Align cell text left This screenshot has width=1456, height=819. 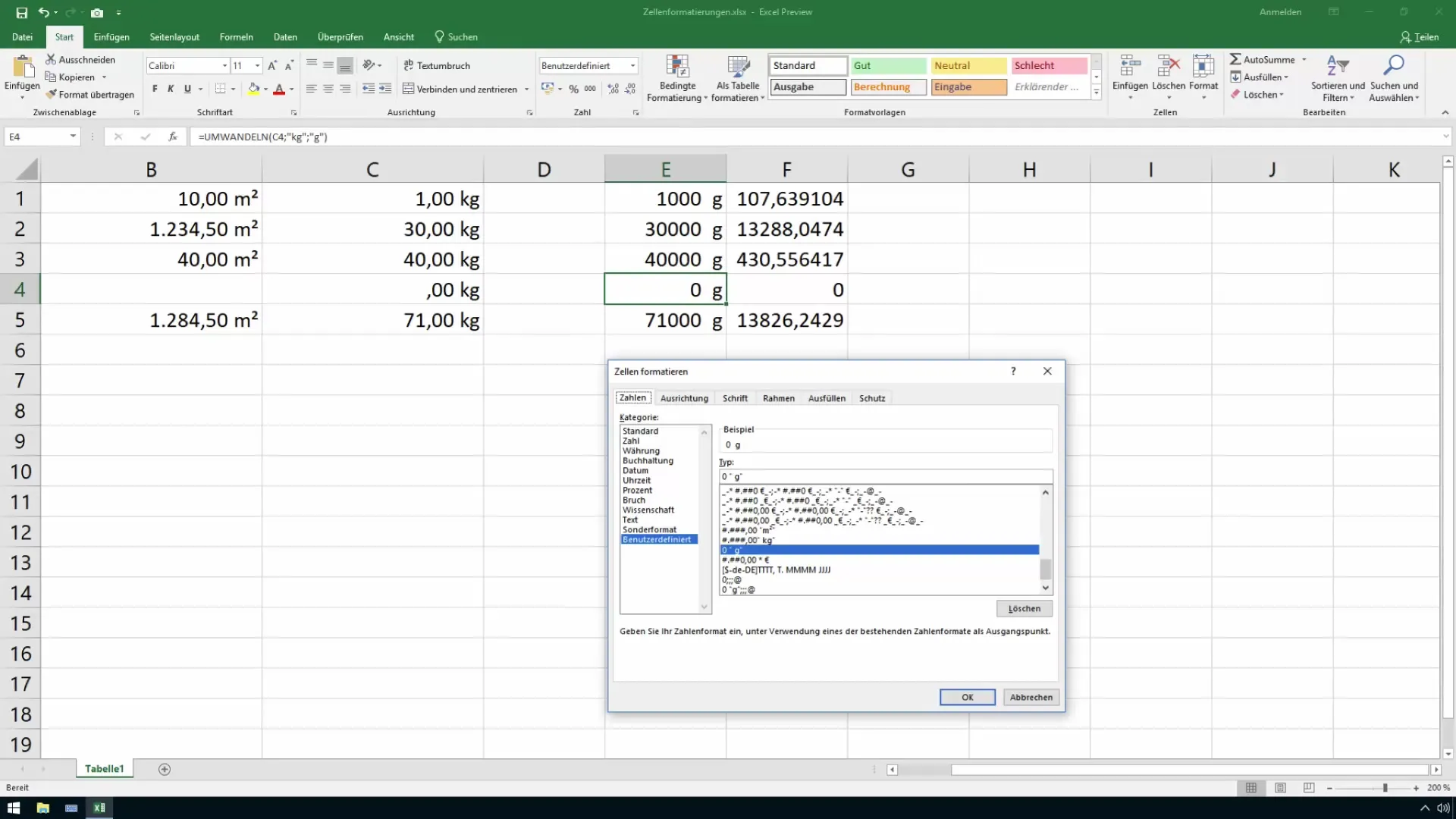(311, 89)
